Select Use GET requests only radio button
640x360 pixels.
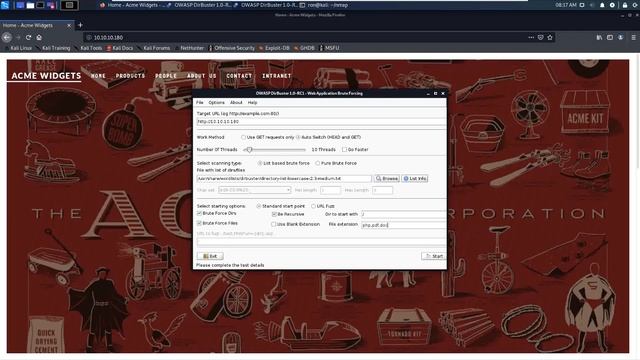243,137
